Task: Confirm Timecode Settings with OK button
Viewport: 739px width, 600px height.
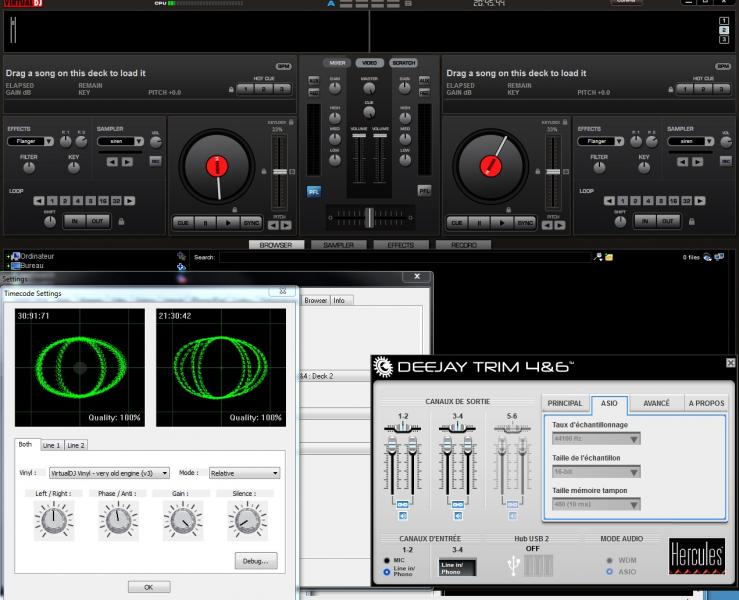Action: point(149,587)
